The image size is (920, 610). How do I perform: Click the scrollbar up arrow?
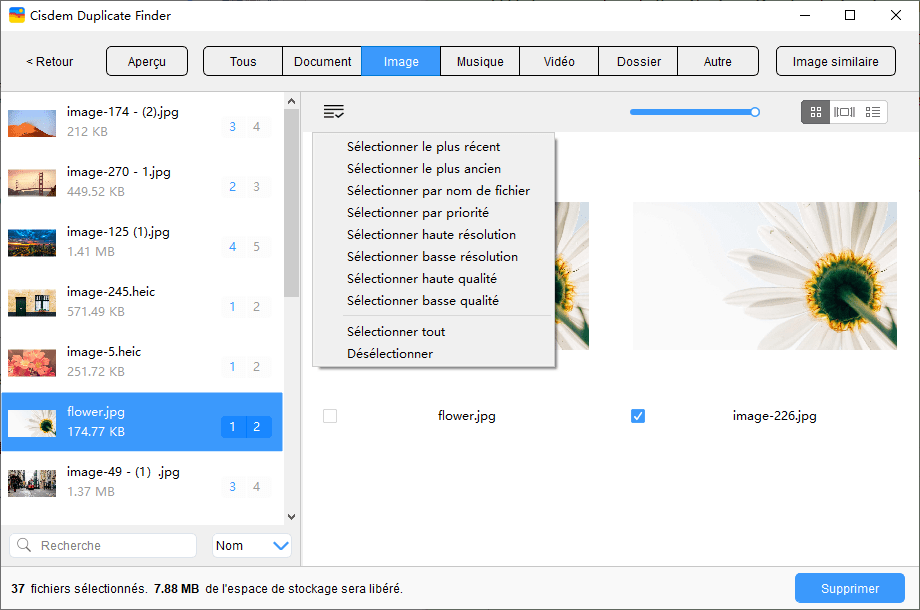292,101
